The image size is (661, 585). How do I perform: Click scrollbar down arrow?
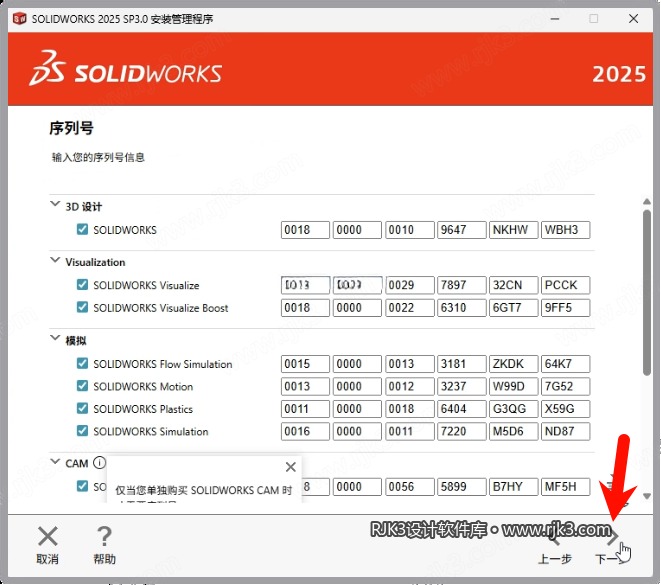[647, 496]
